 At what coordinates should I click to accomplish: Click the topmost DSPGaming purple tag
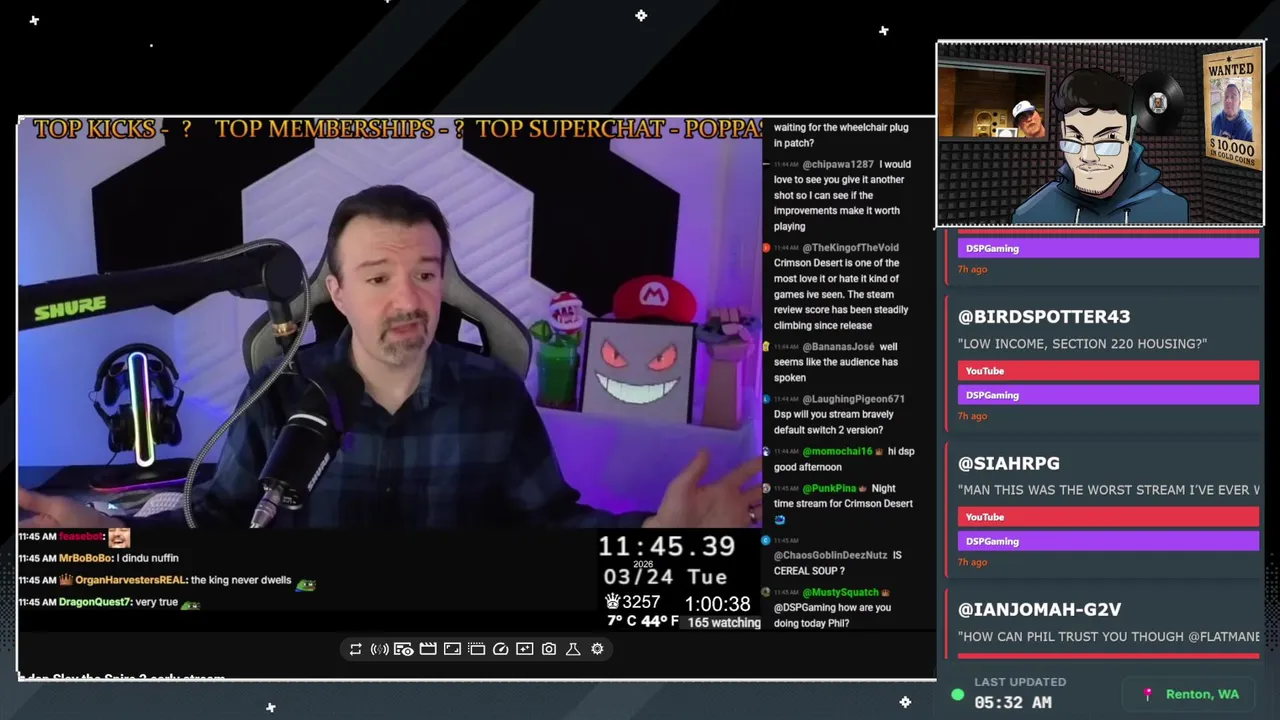1108,248
